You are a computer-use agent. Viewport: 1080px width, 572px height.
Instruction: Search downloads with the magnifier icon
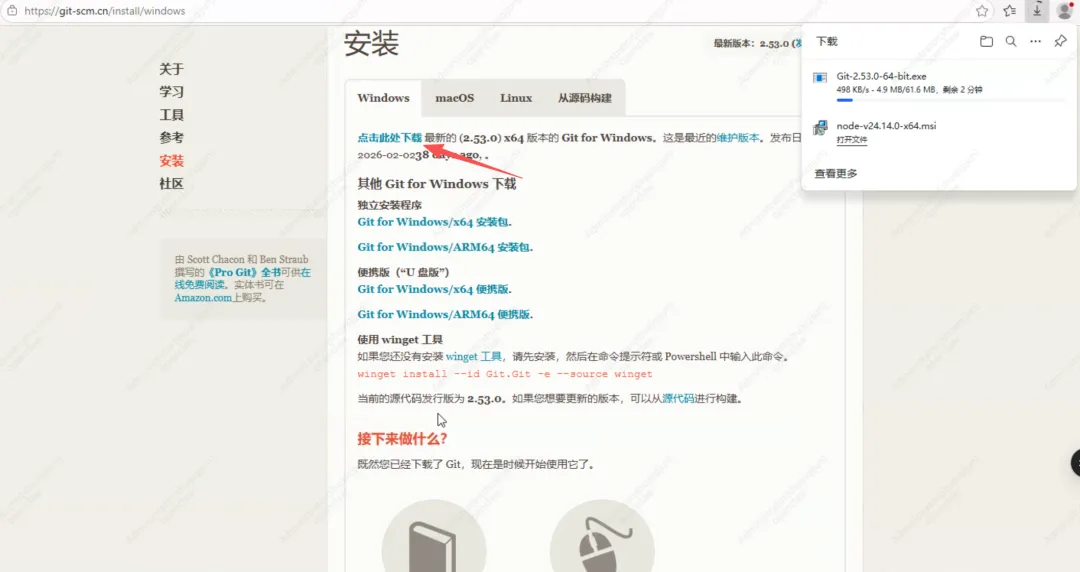click(x=1010, y=41)
